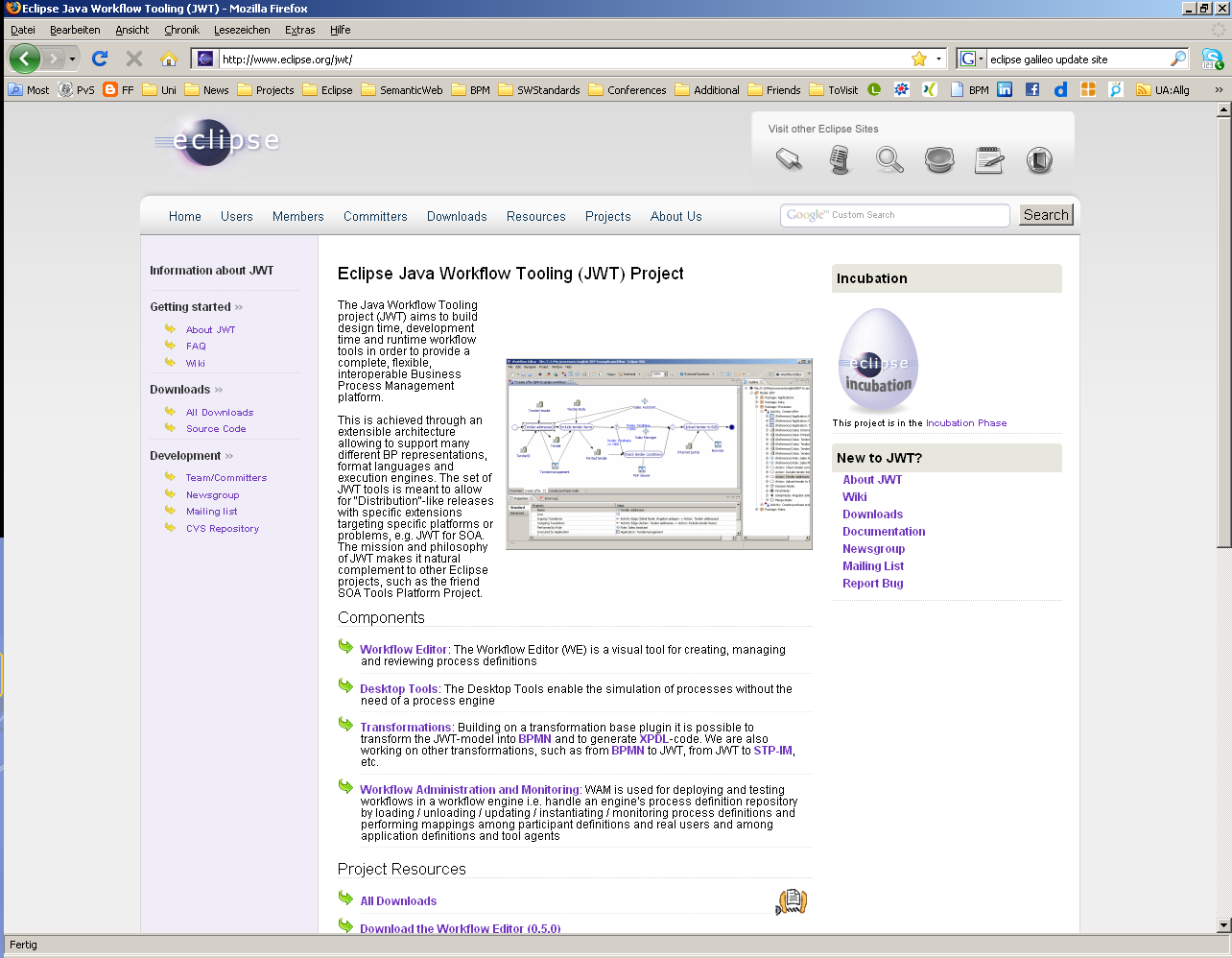Open the Hilfe menu
Image resolution: width=1232 pixels, height=958 pixels.
340,30
